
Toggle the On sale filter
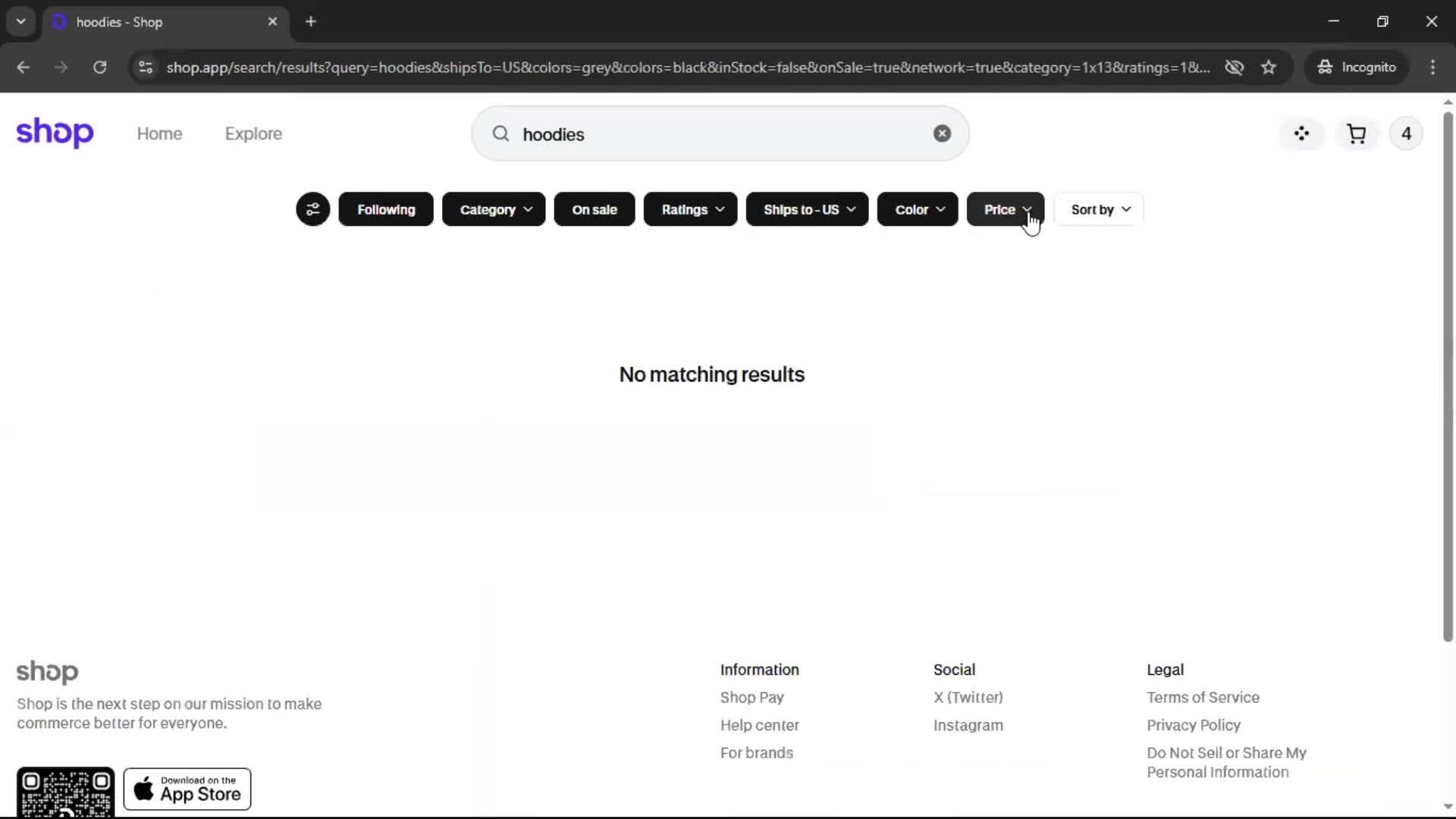pos(594,209)
